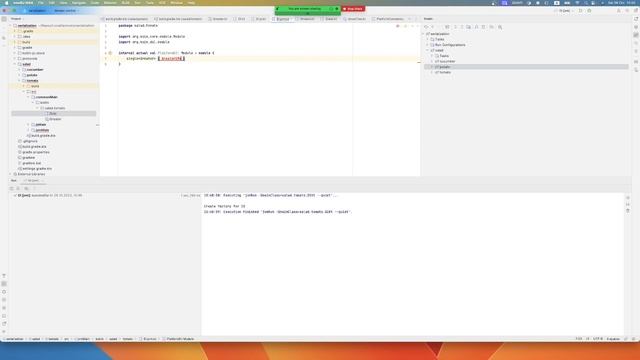Click the trash icon beside the run console

tap(628, 211)
